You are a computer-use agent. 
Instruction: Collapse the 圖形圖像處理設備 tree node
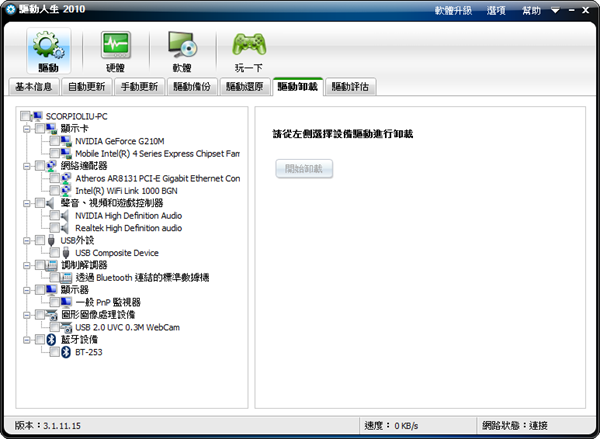[x=26, y=315]
